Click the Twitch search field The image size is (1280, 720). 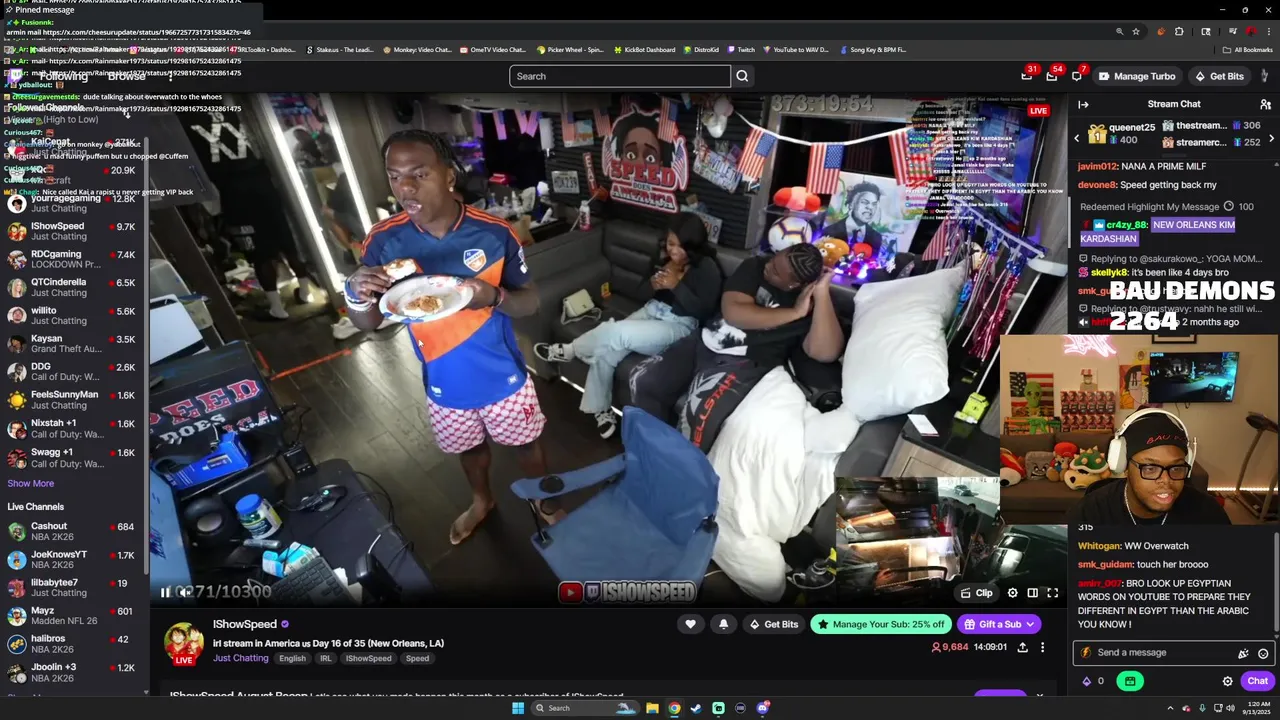point(620,76)
